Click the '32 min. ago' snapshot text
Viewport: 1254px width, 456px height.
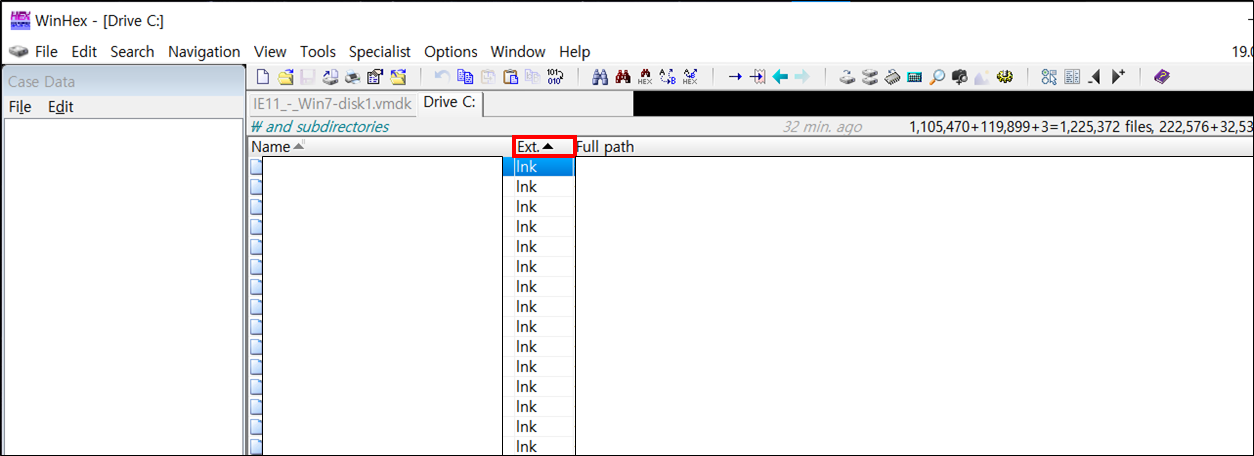click(822, 127)
